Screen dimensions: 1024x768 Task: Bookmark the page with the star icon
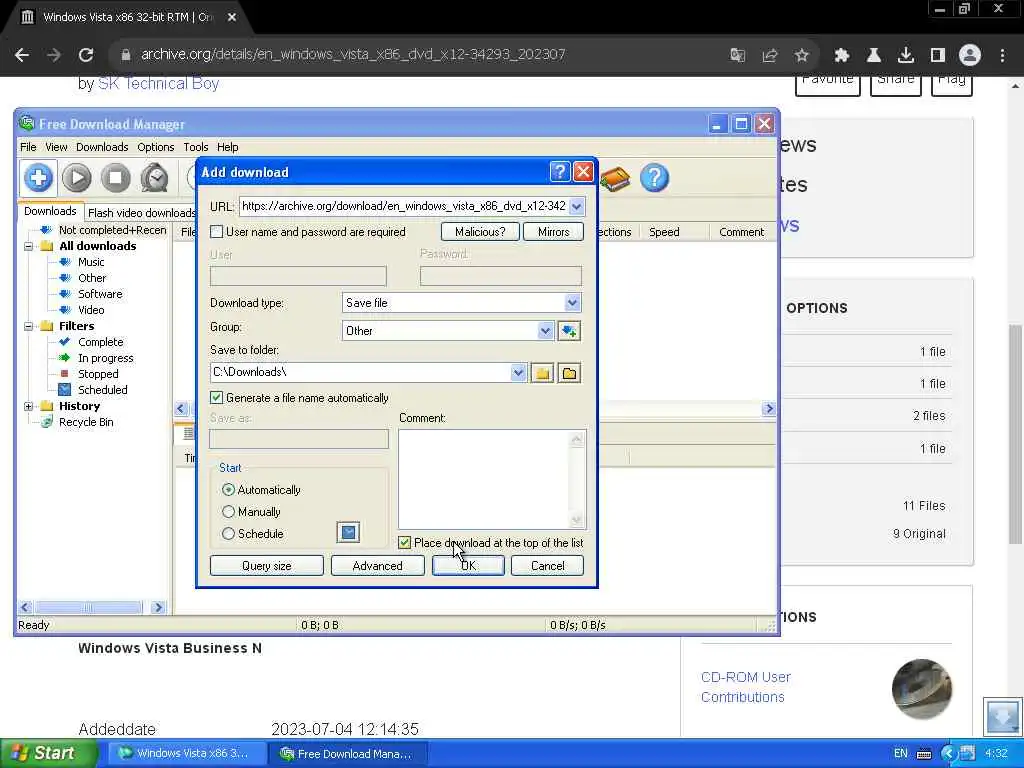[802, 55]
